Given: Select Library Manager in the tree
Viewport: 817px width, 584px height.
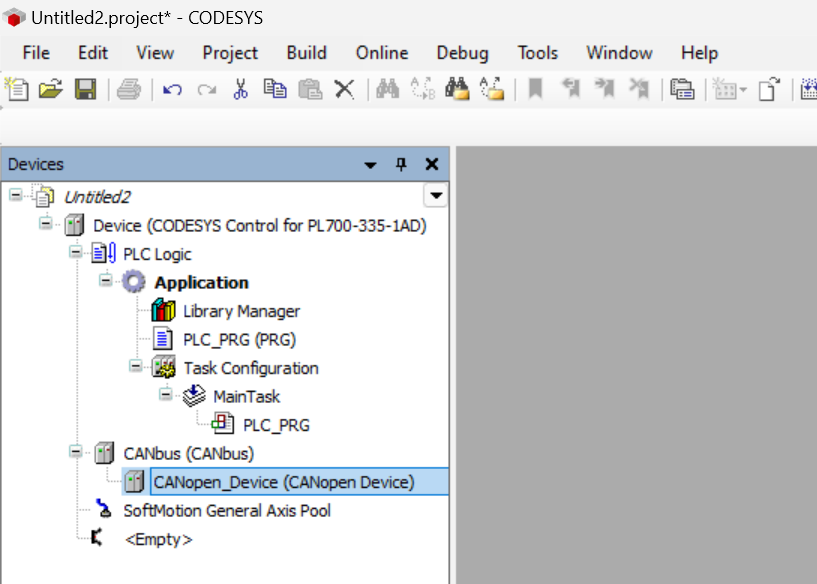Looking at the screenshot, I should [x=241, y=311].
